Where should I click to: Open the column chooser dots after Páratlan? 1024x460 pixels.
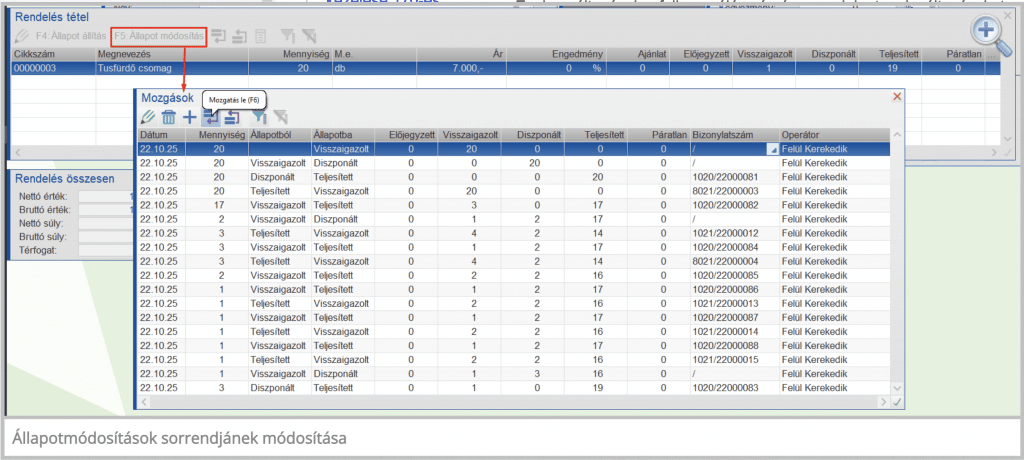point(992,56)
